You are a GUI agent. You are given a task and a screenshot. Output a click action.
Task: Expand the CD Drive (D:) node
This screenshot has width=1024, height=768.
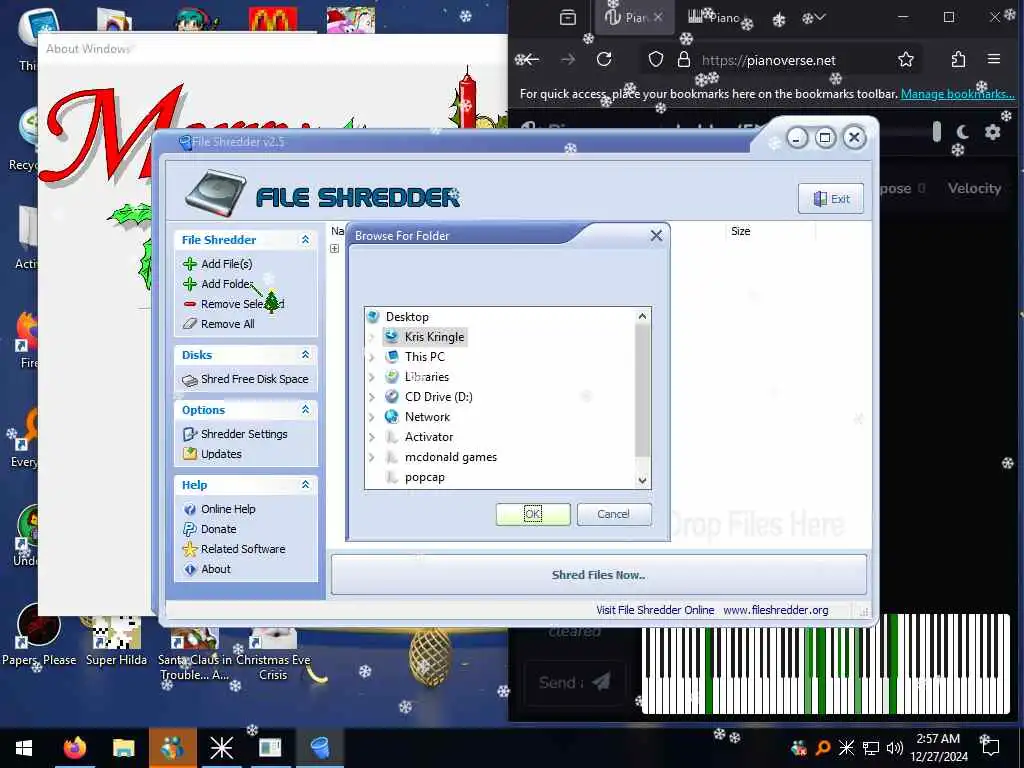[x=372, y=397]
